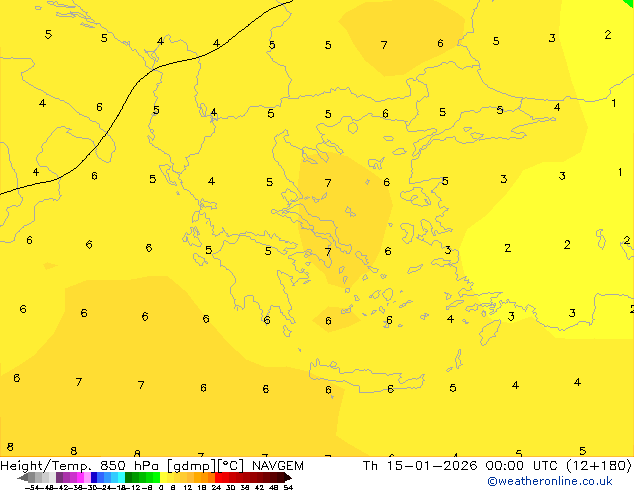This screenshot has height=490, width=634.
Task: Click the grey left arrow end of the scale
Action: (23, 477)
